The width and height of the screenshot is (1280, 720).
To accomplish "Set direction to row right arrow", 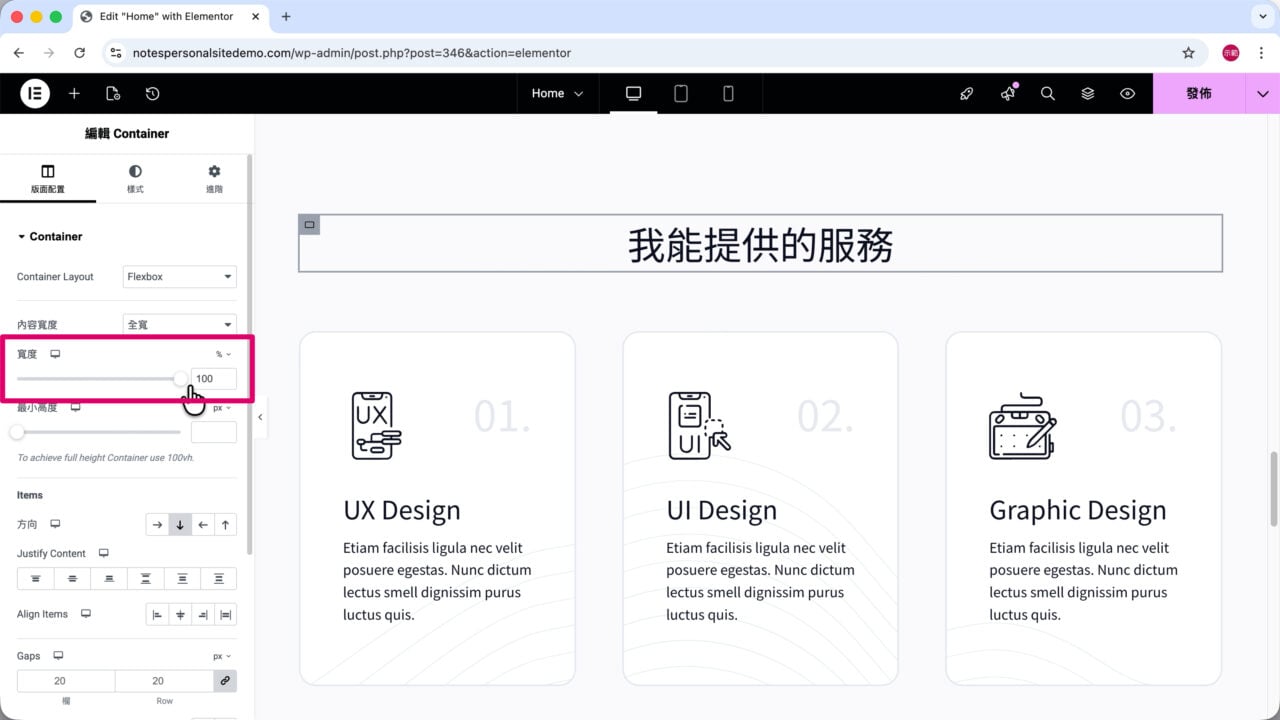I will coord(157,524).
